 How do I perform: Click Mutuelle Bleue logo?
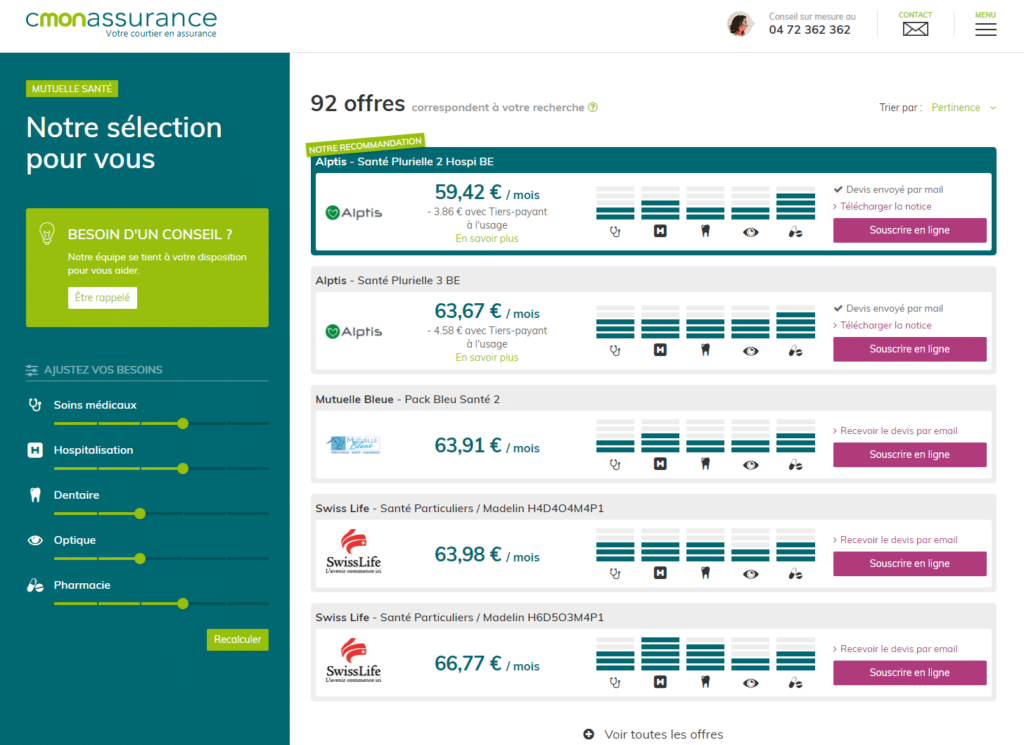click(353, 445)
